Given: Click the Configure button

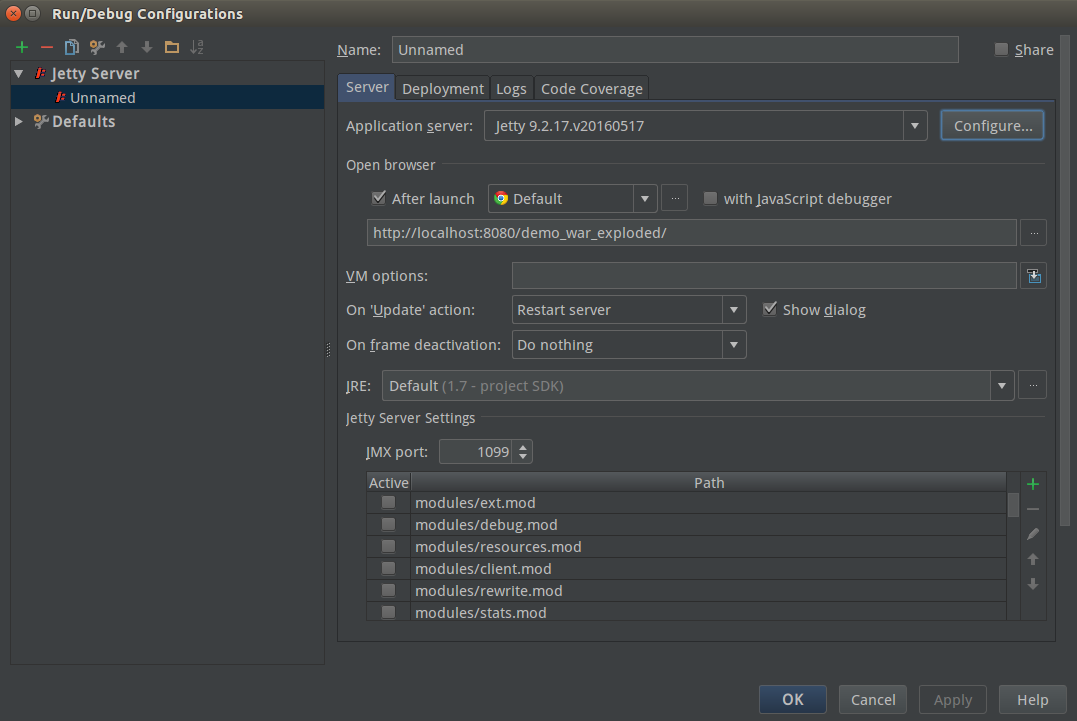Looking at the screenshot, I should pos(991,125).
